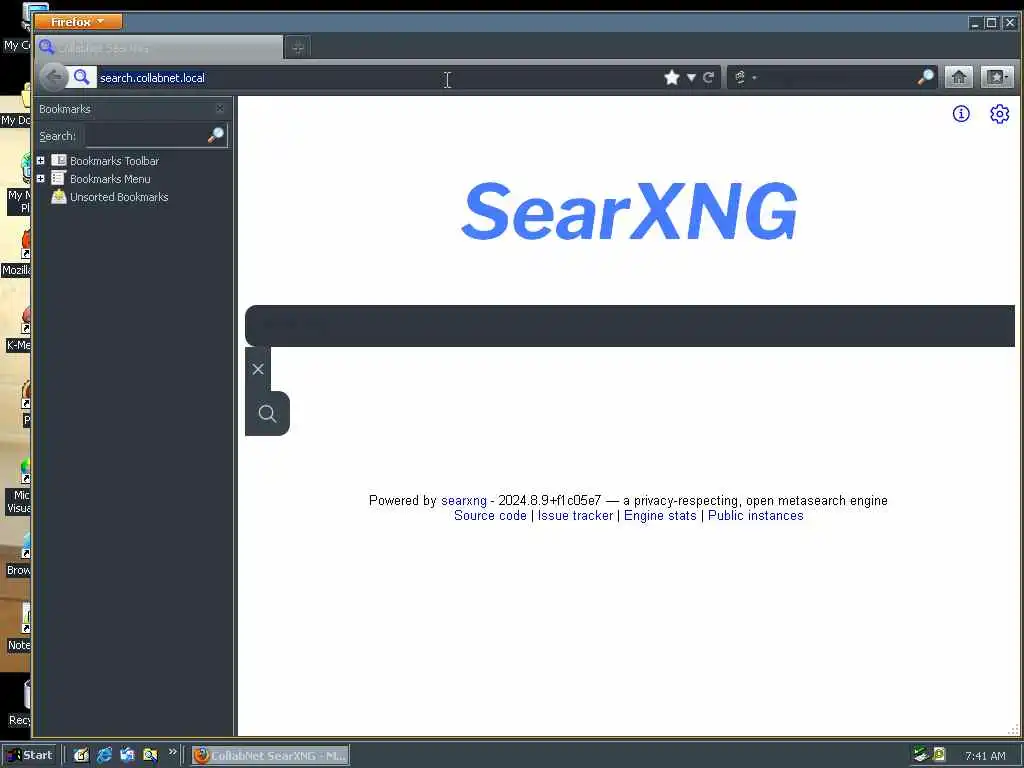Viewport: 1024px width, 768px height.
Task: Click the 7:41 AM tray clock
Action: [985, 756]
